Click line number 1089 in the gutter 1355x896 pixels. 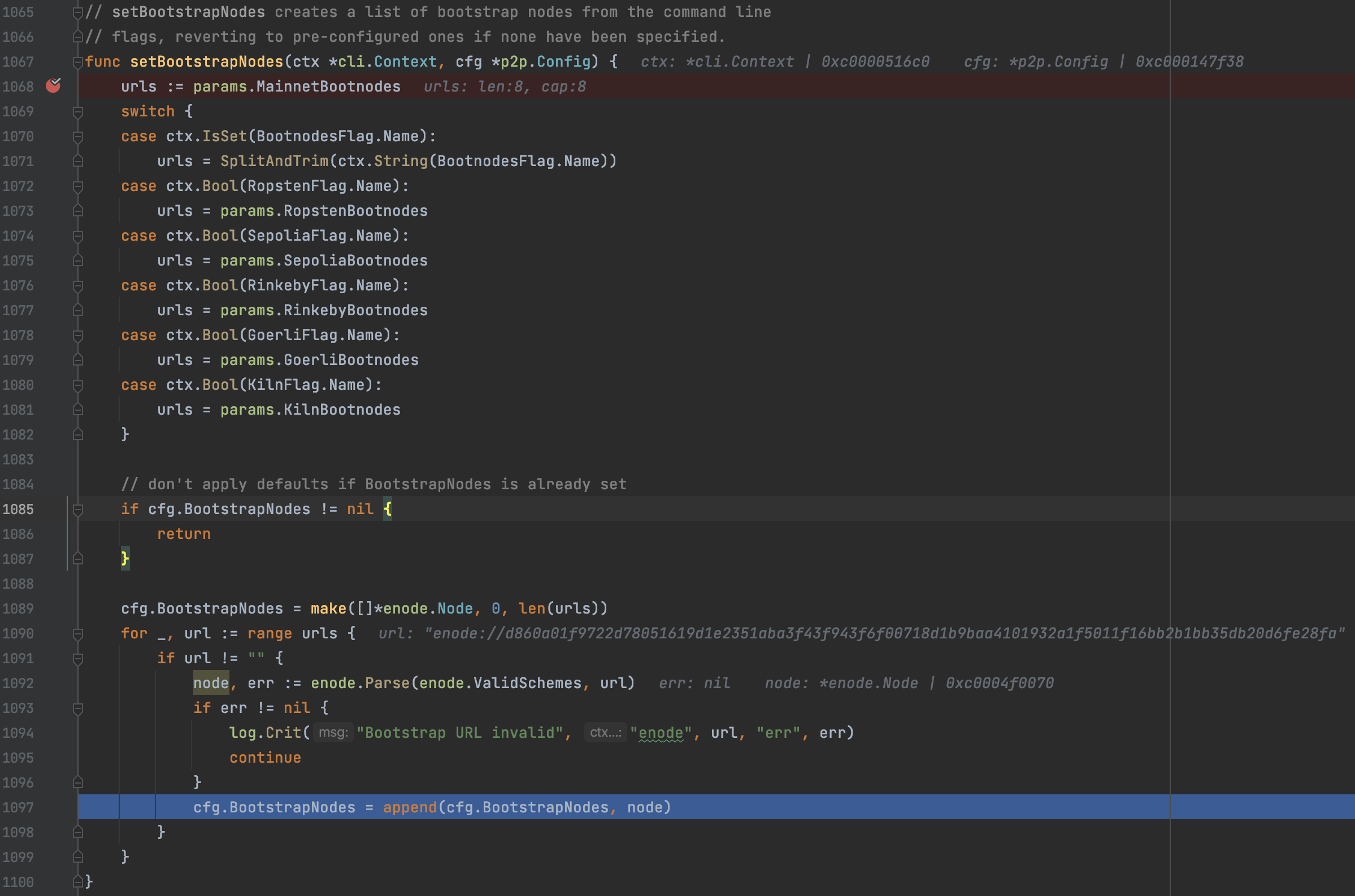[x=18, y=608]
